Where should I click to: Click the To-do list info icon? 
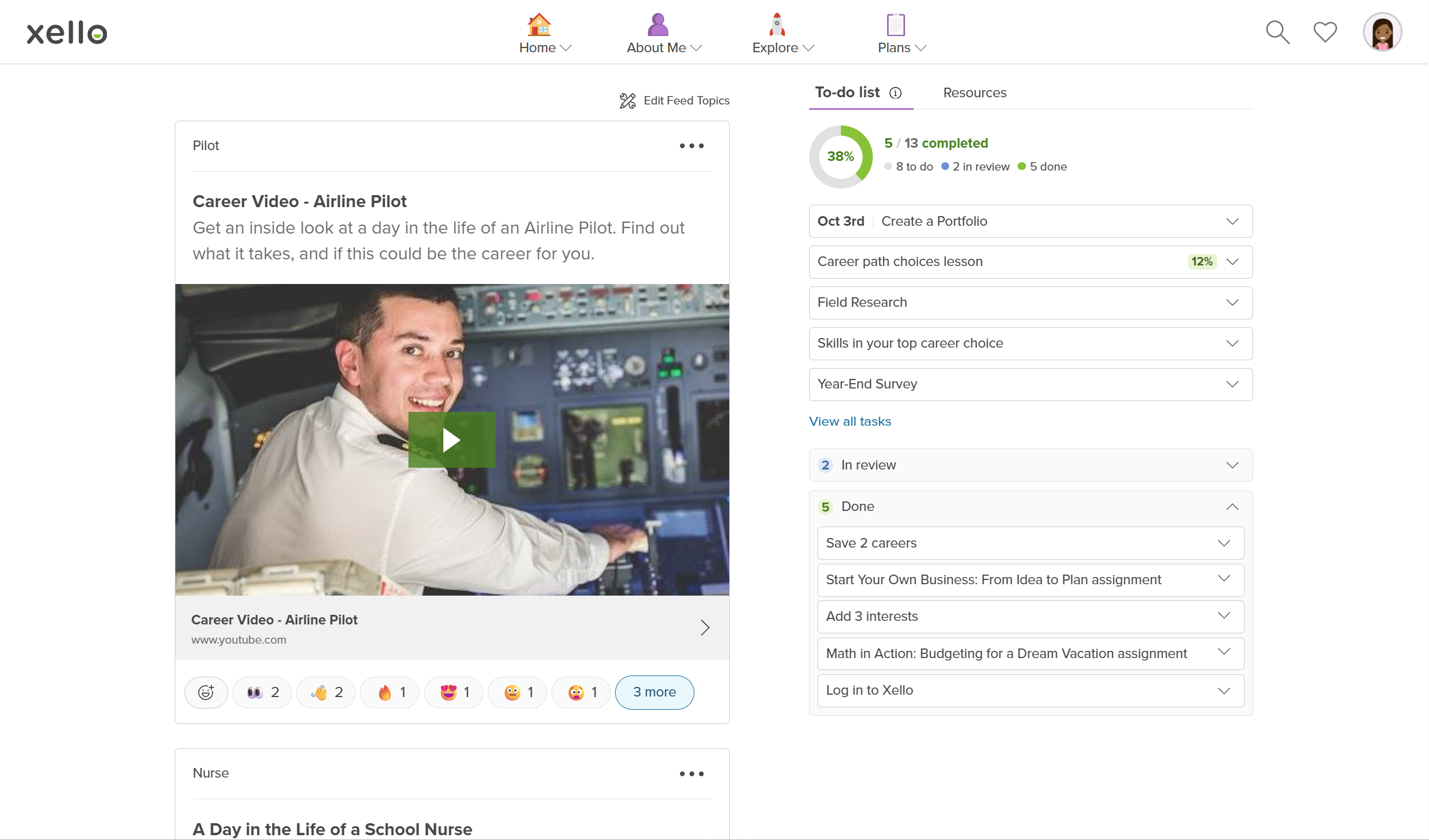(895, 93)
